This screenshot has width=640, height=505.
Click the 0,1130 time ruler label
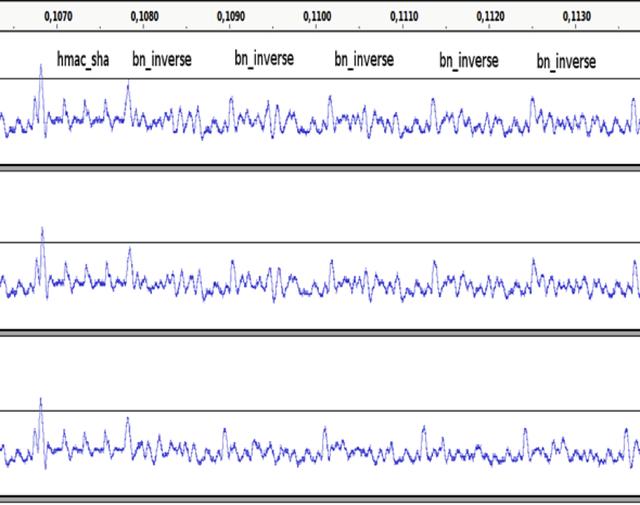(577, 16)
